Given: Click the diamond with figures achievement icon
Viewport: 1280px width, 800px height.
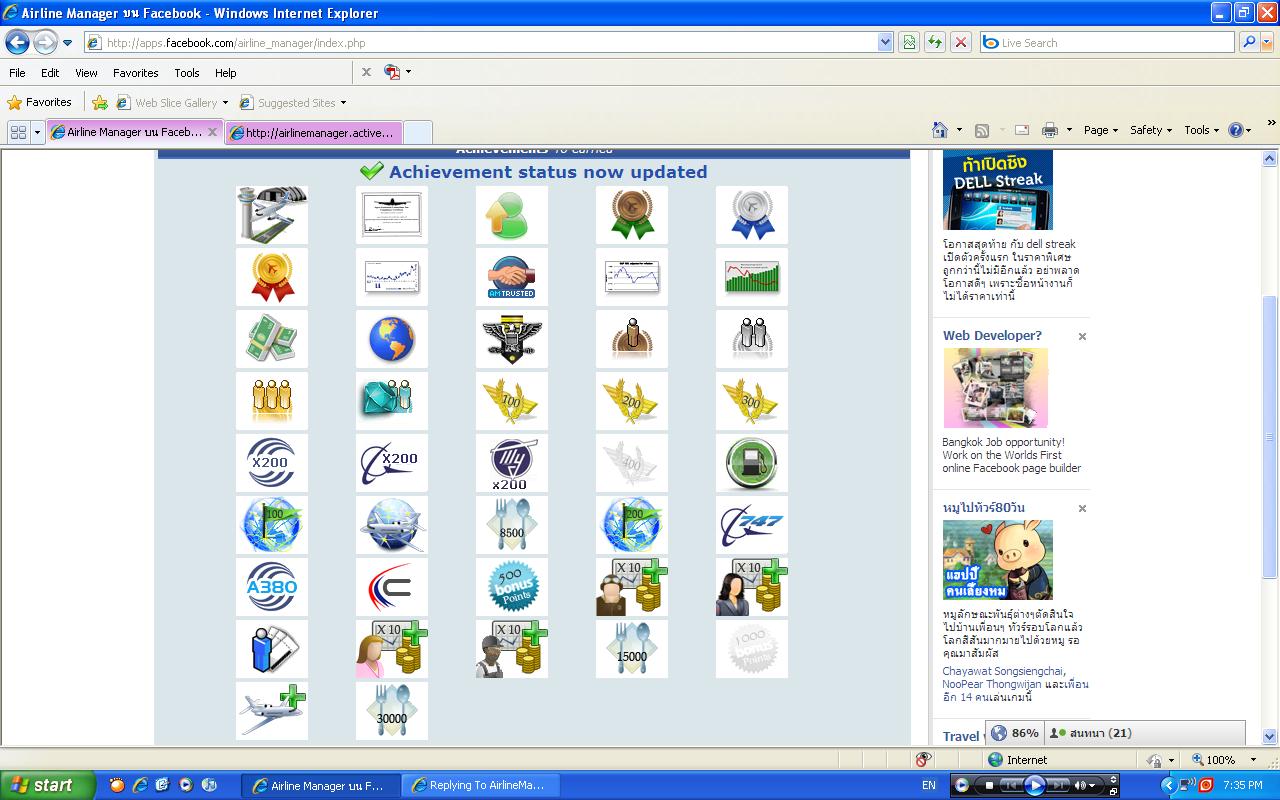Looking at the screenshot, I should tap(392, 401).
